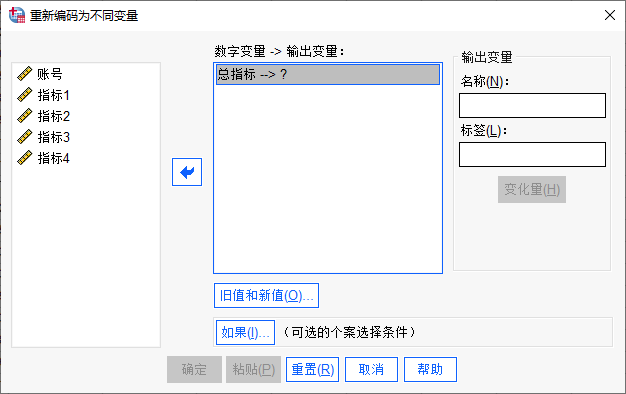626x394 pixels.
Task: Click the 标签(L) input field
Action: pyautogui.click(x=532, y=154)
